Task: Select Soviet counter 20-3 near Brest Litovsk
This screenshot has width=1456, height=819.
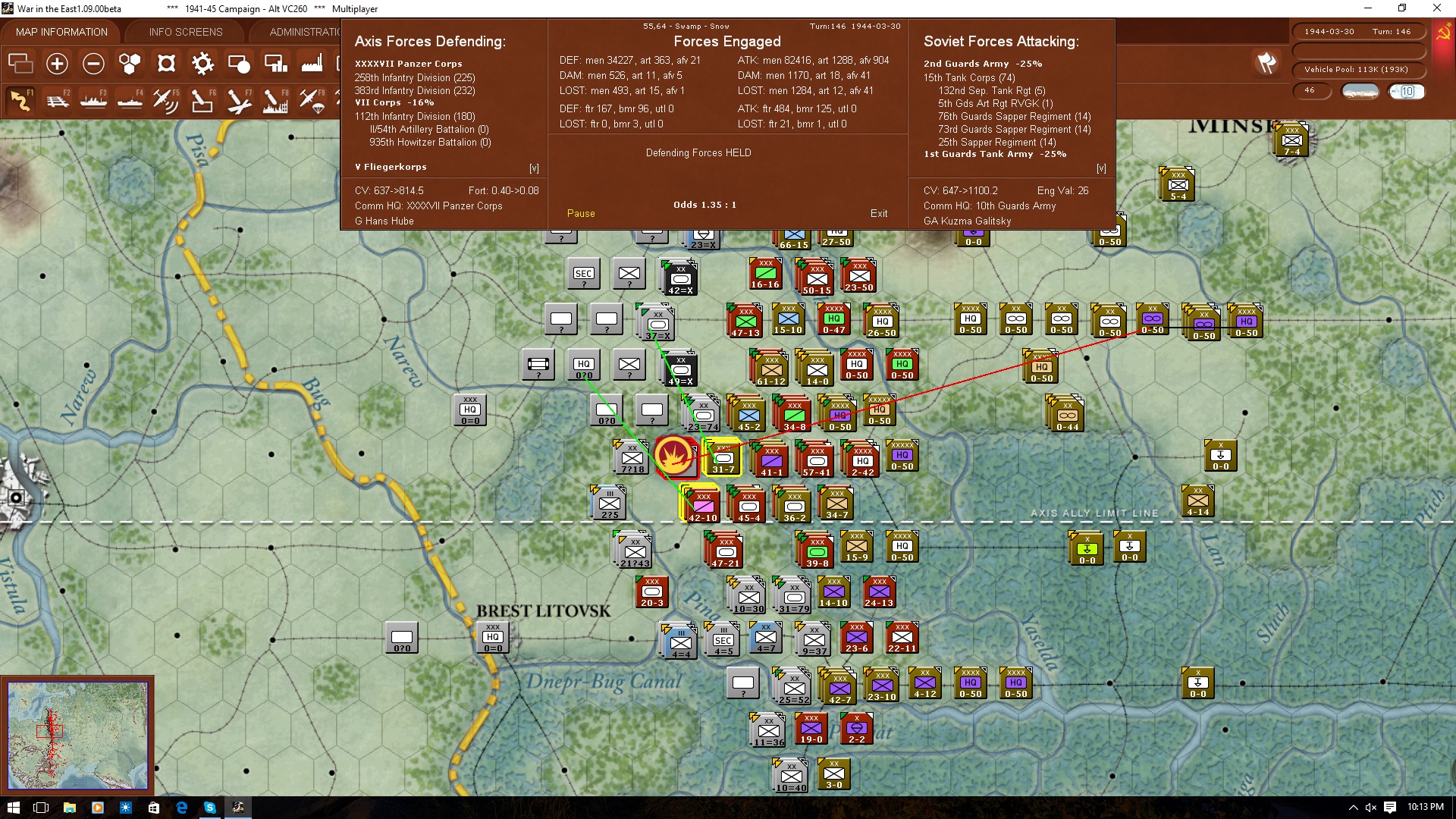Action: [652, 592]
